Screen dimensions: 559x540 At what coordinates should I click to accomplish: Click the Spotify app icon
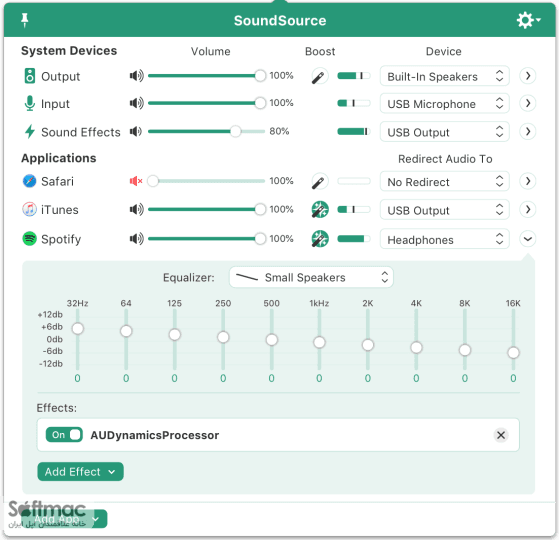point(30,238)
